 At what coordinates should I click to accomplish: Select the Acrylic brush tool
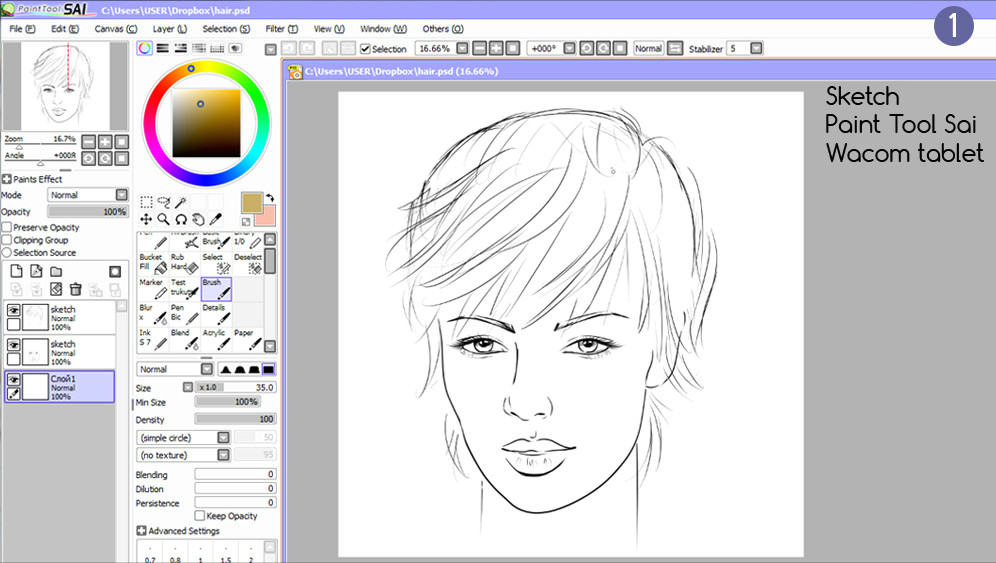click(216, 339)
